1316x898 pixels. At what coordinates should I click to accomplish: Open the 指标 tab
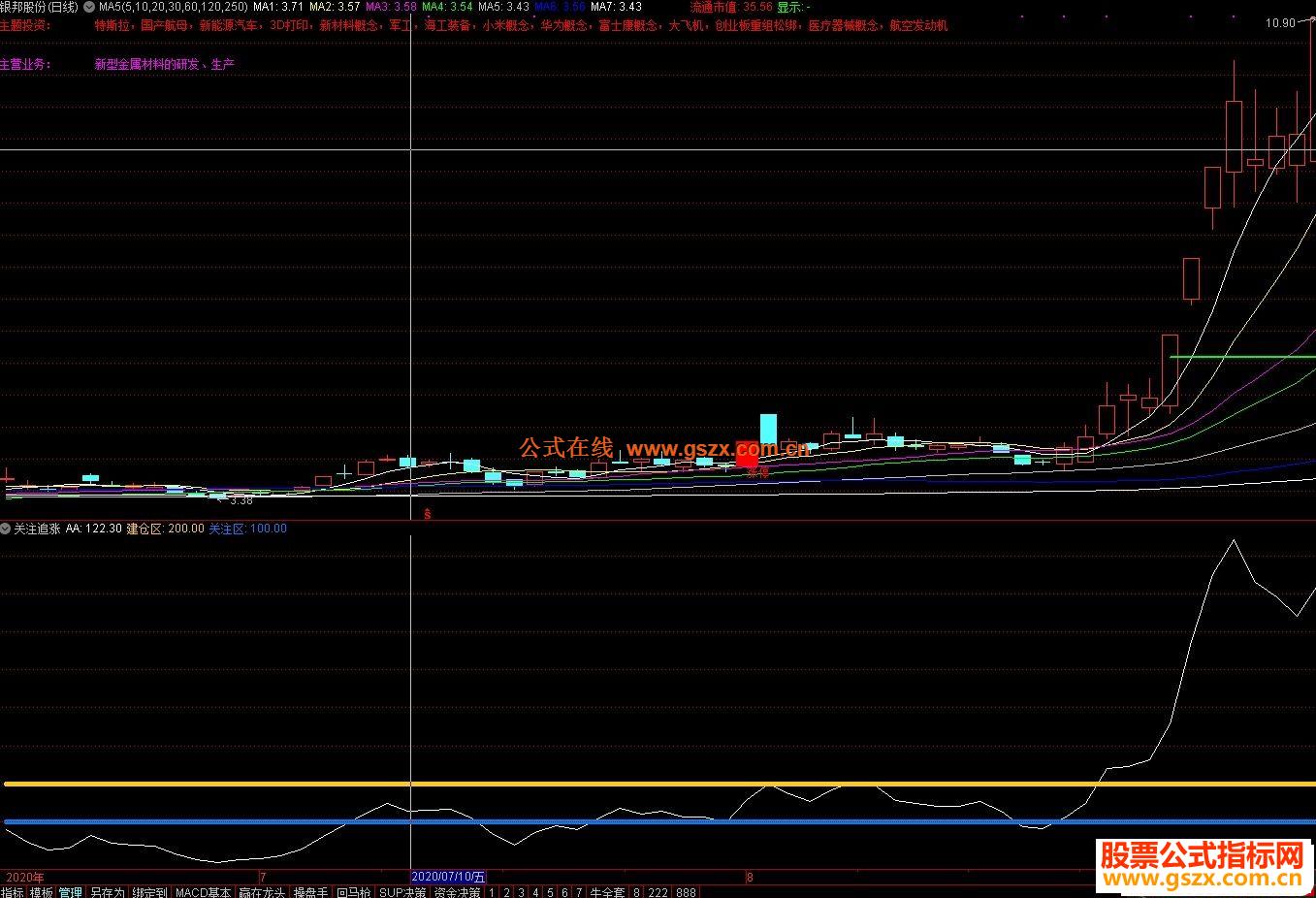(x=13, y=892)
